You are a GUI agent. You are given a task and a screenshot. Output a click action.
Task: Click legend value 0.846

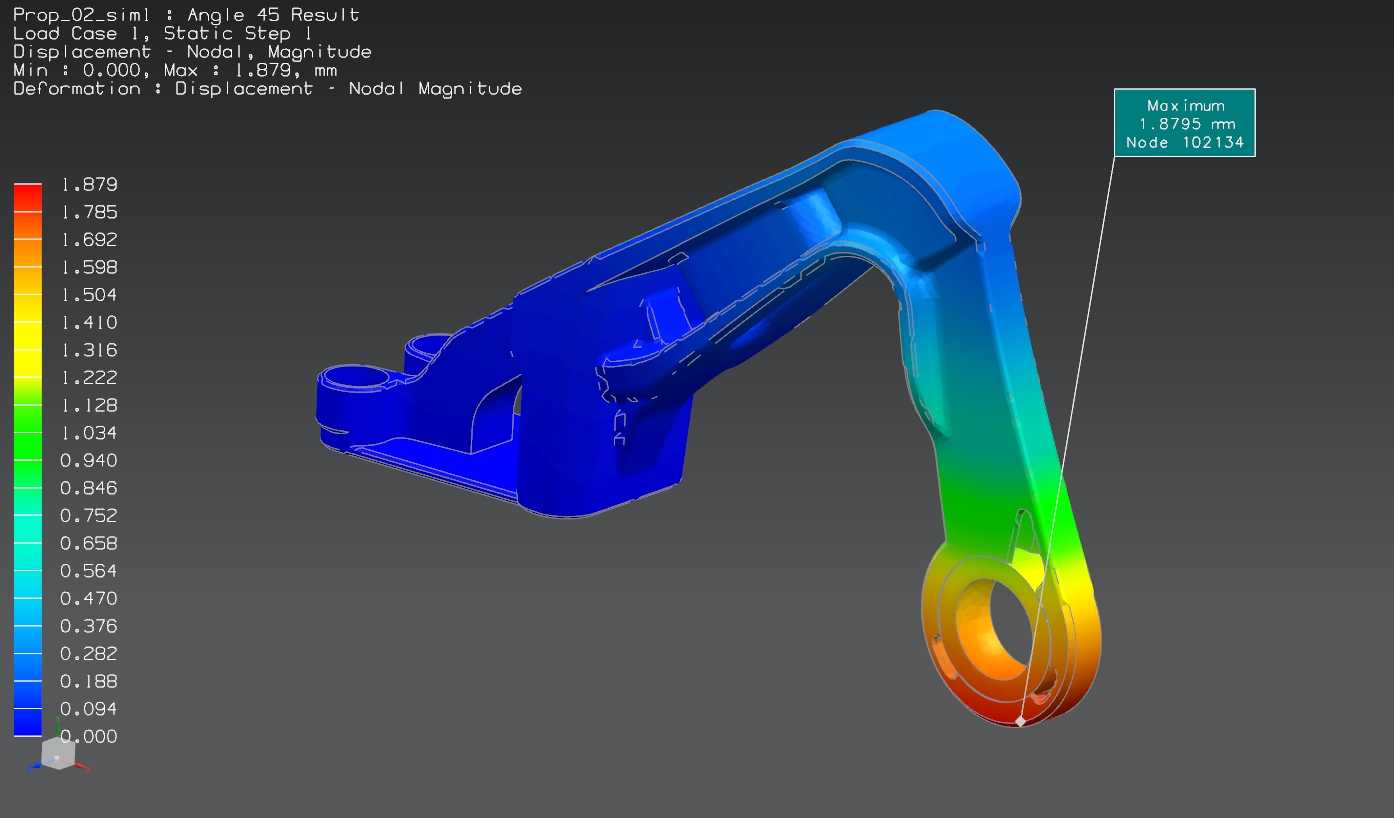tap(89, 488)
